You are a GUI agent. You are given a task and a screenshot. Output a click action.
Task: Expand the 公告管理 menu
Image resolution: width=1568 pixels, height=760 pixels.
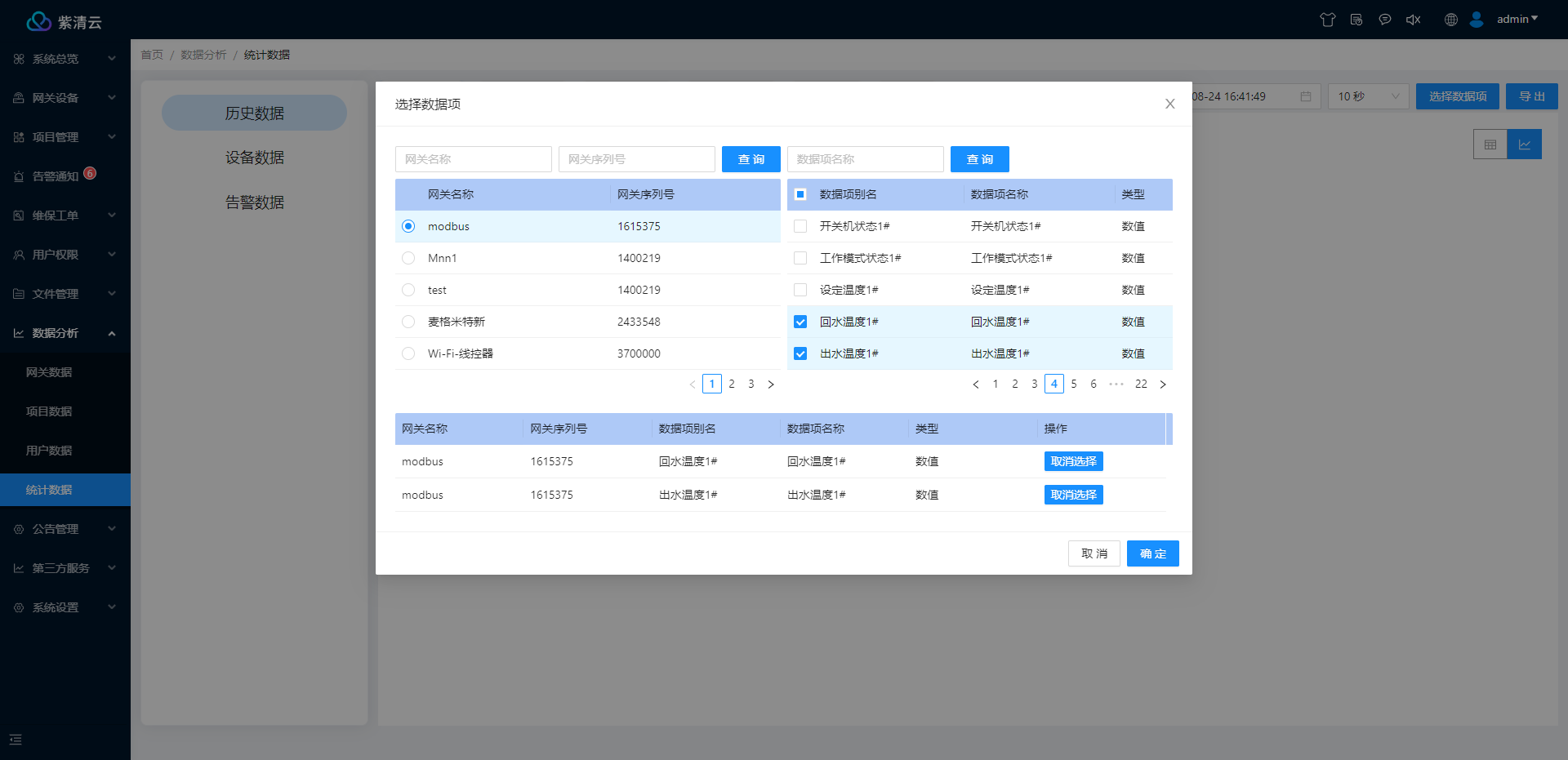tap(65, 529)
